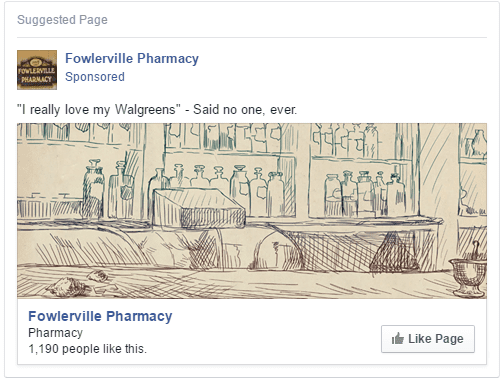The height and width of the screenshot is (383, 504).
Task: Click the '1,190 people like this' text
Action: tap(88, 349)
